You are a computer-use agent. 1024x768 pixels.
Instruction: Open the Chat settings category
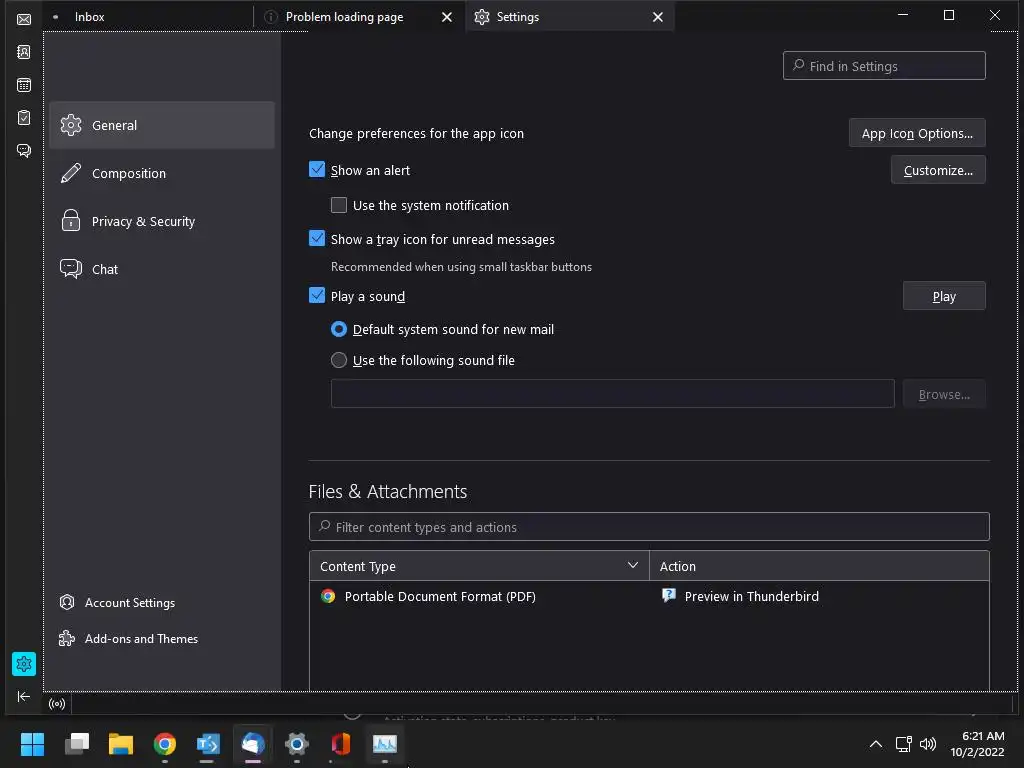pos(161,269)
